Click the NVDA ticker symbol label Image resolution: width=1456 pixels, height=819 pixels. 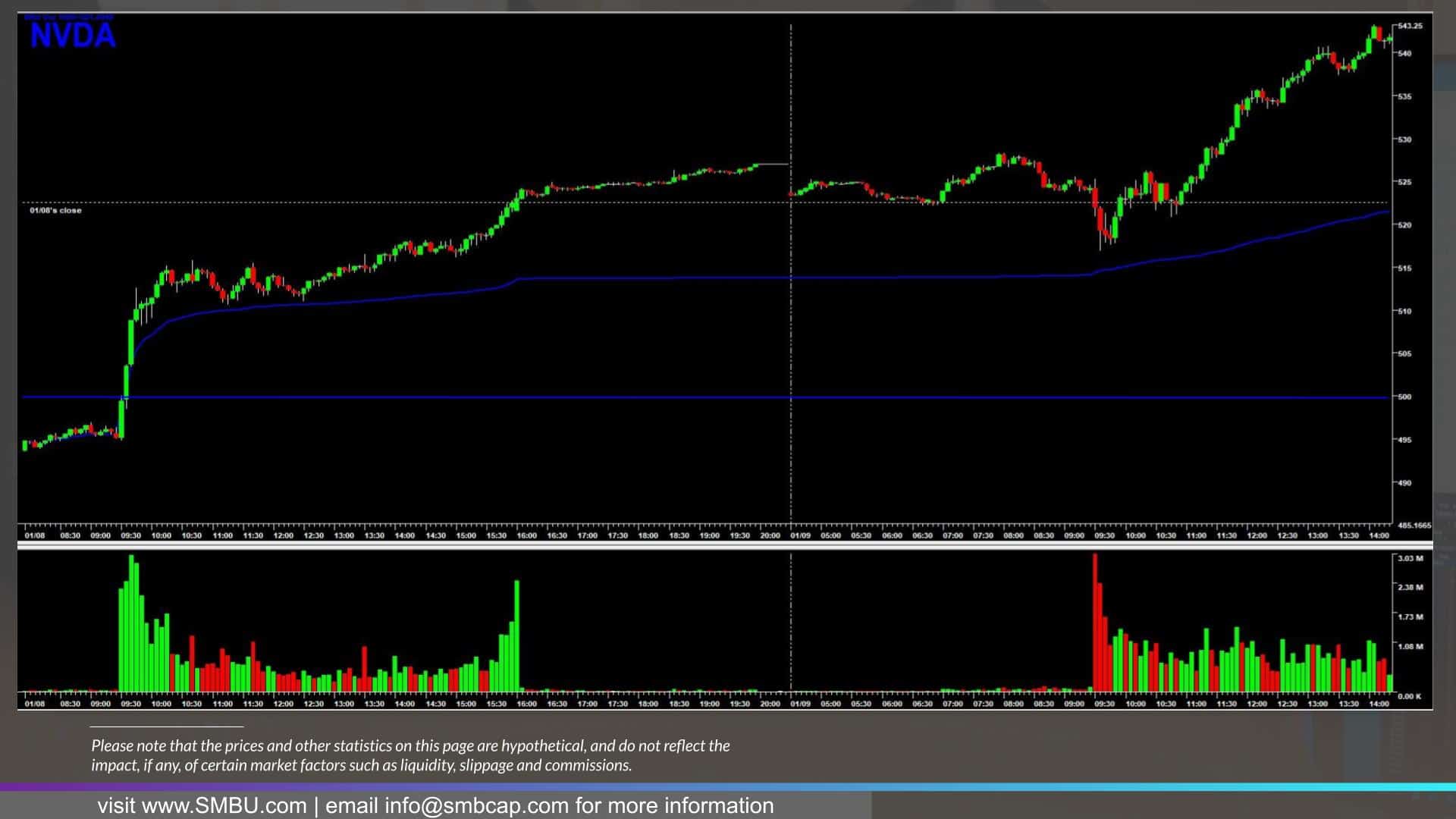click(x=73, y=36)
